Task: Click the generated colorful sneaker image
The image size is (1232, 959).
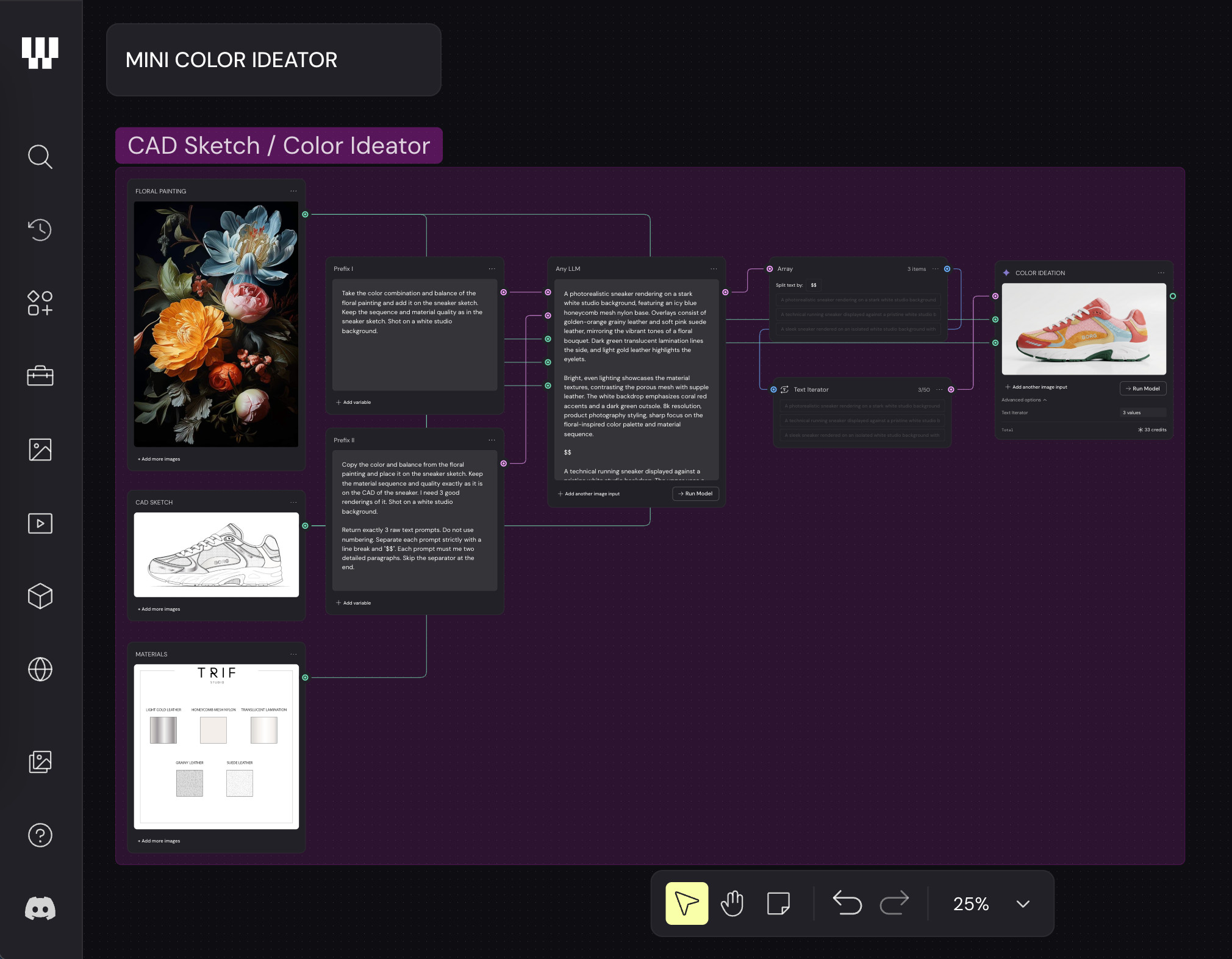Action: pyautogui.click(x=1084, y=329)
